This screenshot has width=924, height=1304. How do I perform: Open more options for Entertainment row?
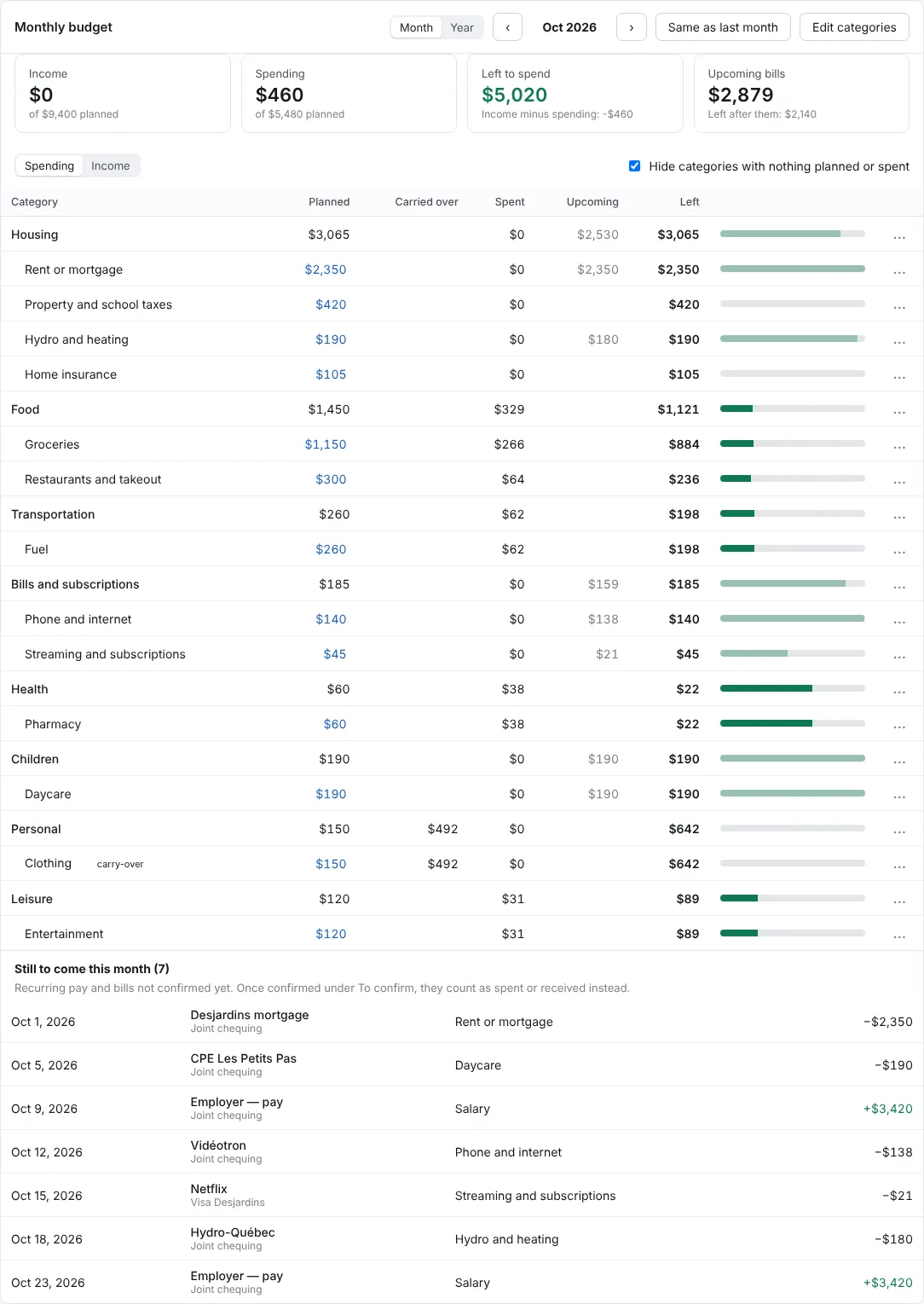(x=899, y=935)
